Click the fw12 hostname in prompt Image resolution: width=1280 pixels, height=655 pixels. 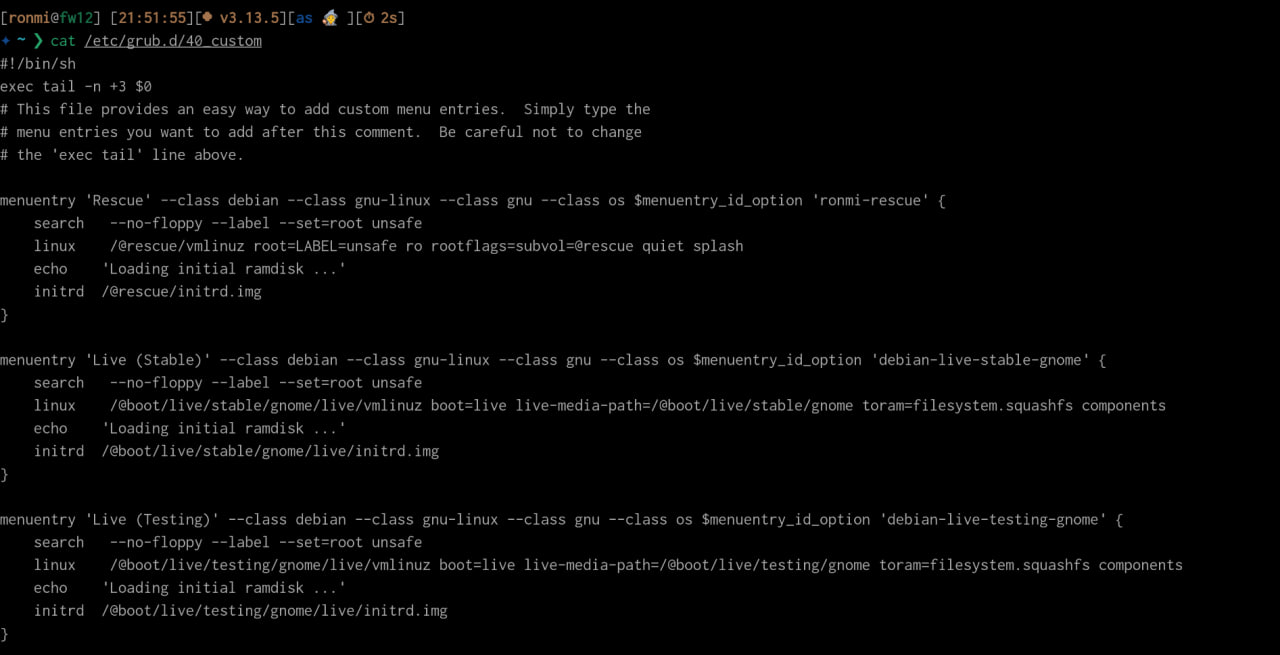[76, 18]
